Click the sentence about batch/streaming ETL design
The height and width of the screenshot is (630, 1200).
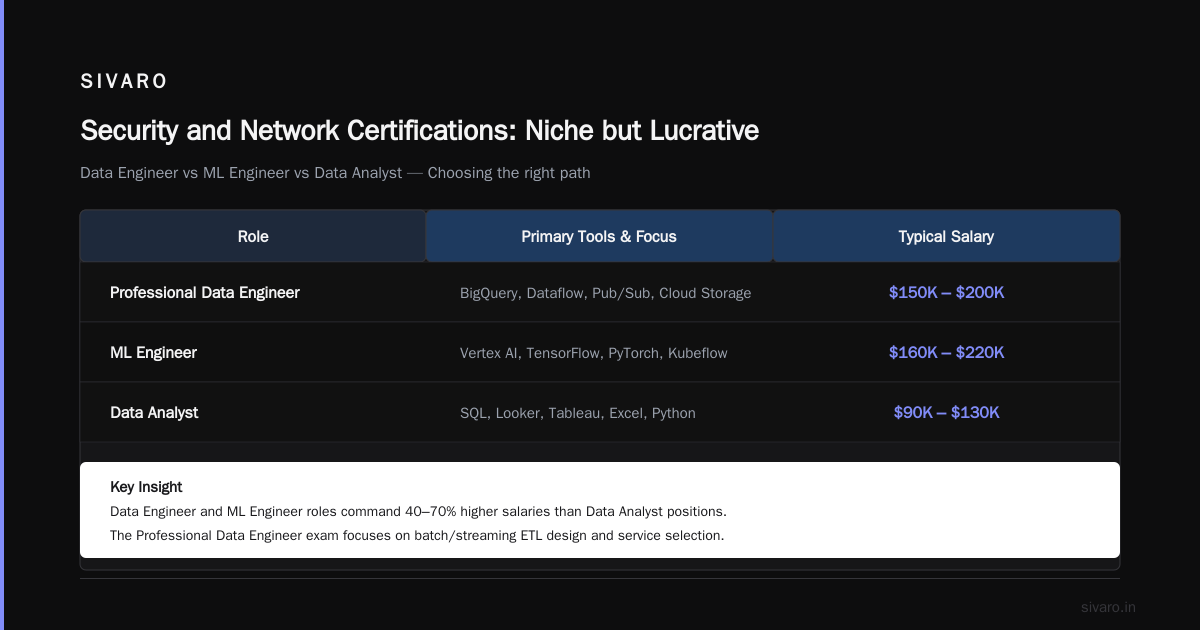click(x=417, y=535)
